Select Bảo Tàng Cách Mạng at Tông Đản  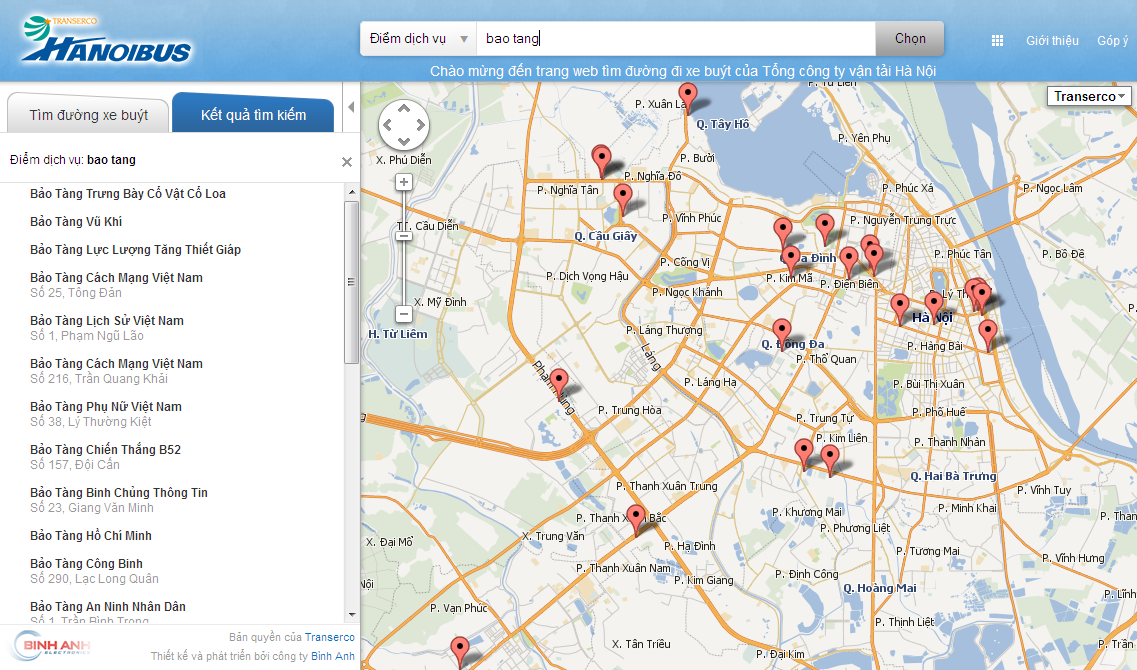click(117, 285)
